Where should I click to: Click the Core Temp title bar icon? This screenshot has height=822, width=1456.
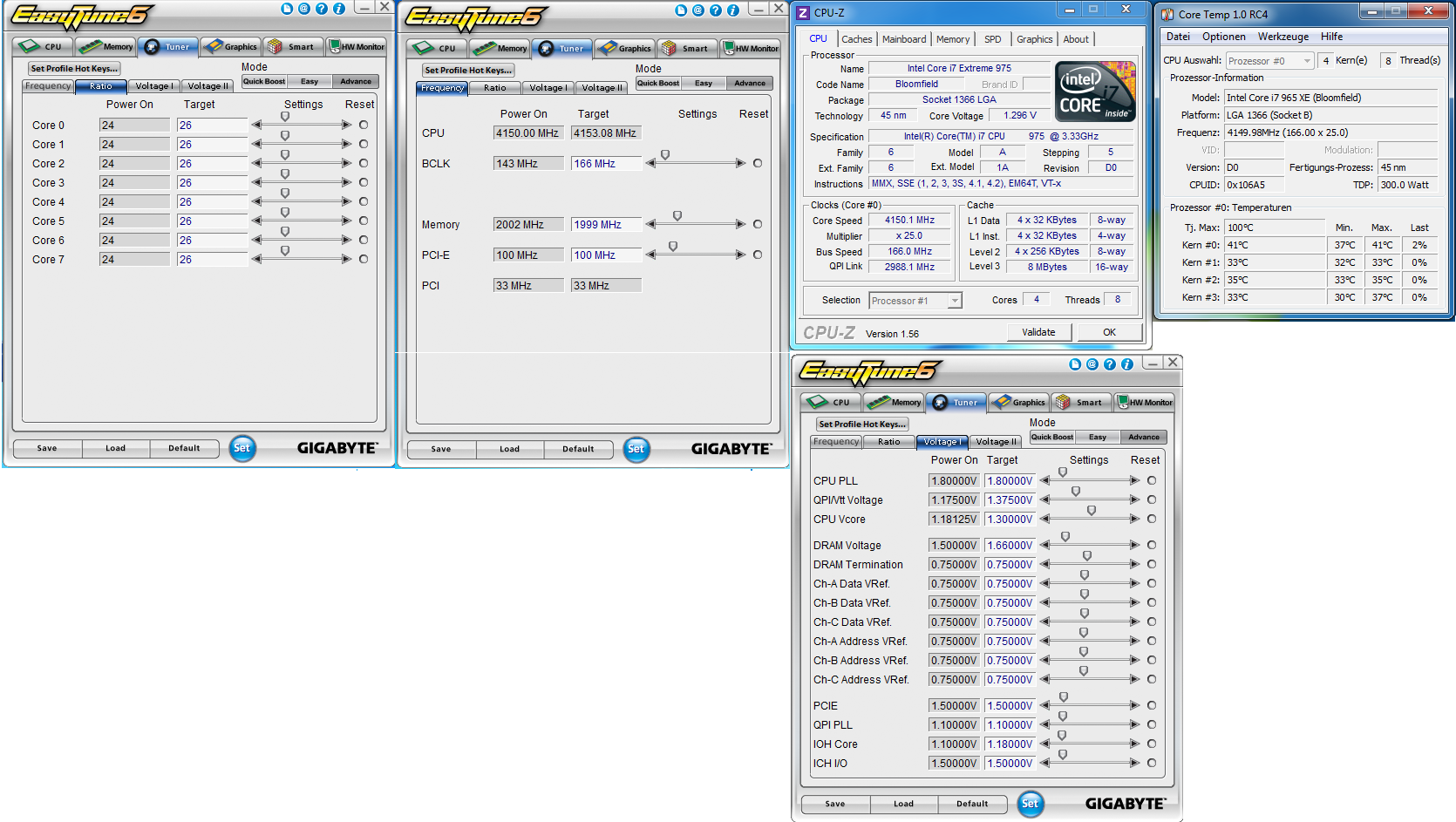click(1167, 14)
